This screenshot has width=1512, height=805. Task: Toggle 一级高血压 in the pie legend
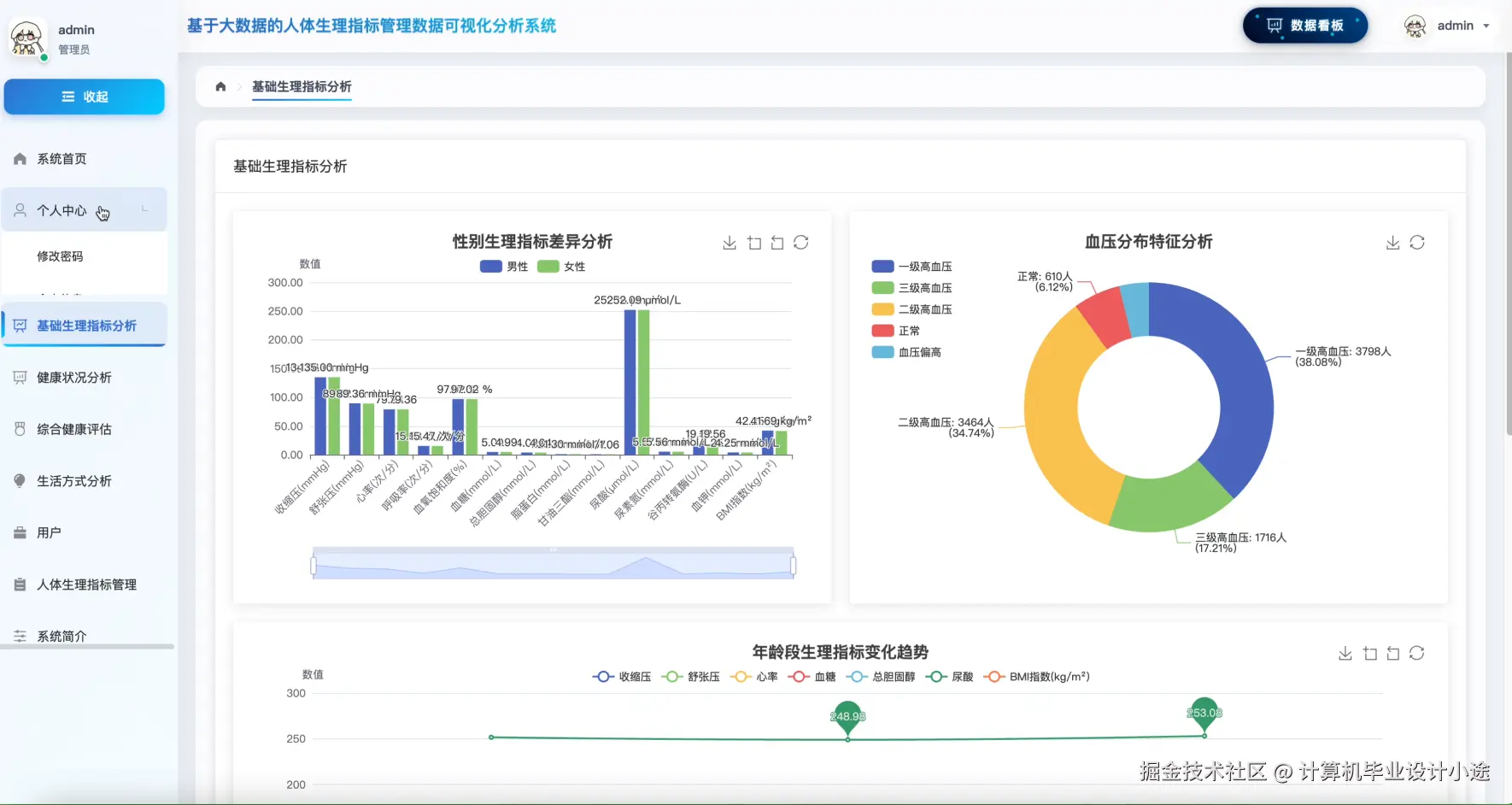911,267
